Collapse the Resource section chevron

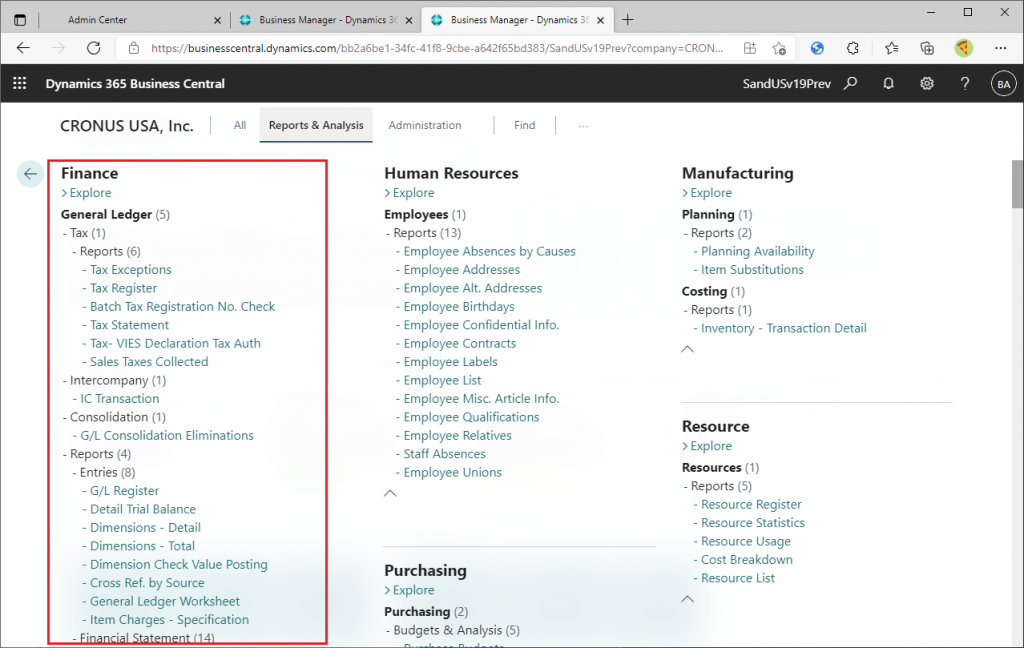[688, 599]
